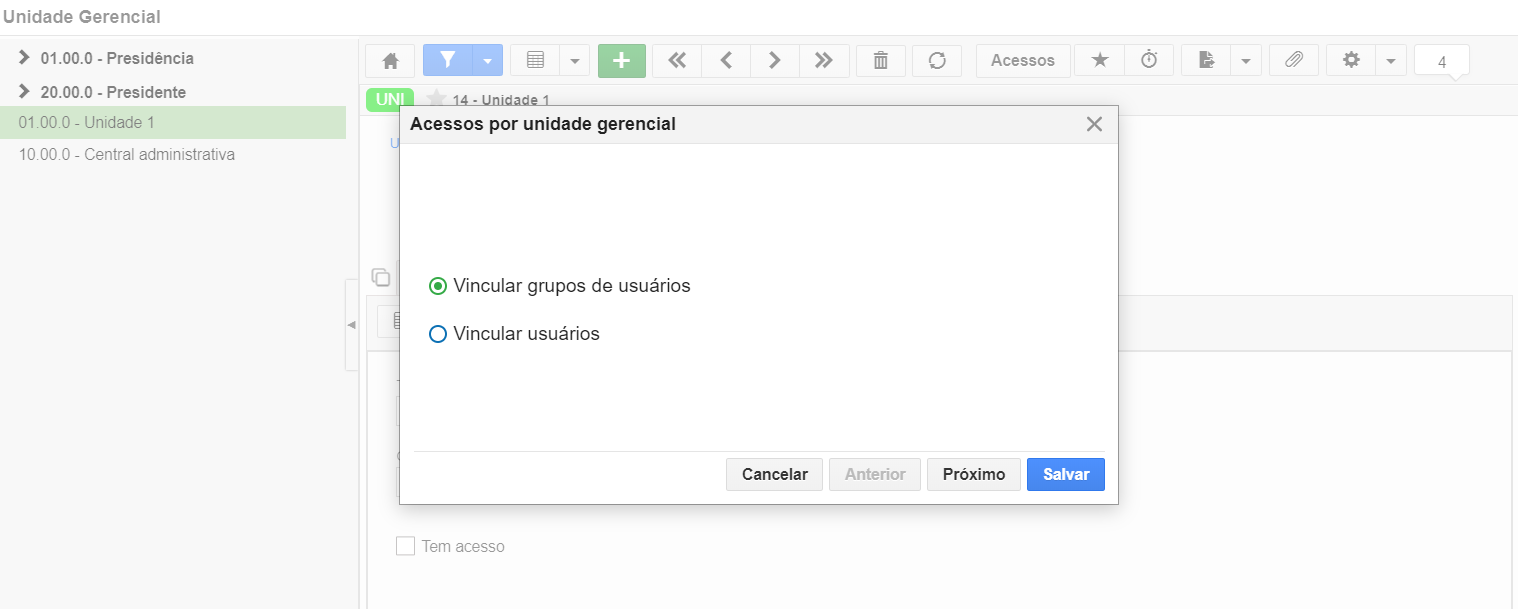Collapse the side panel with the arrow handle
Viewport: 1518px width, 609px height.
click(351, 325)
